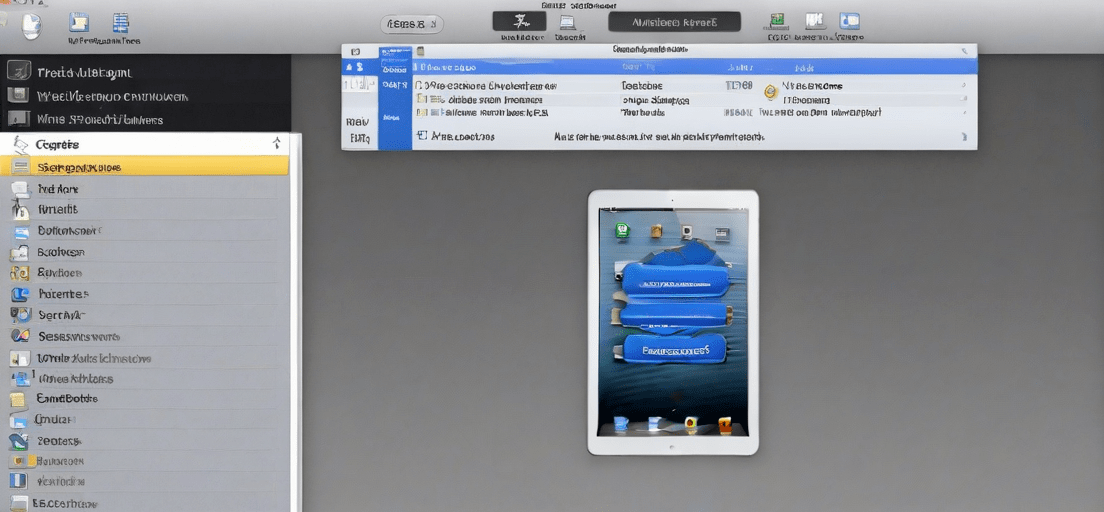Click the laptop icon in center toolbar
The height and width of the screenshot is (512, 1104).
click(565, 22)
